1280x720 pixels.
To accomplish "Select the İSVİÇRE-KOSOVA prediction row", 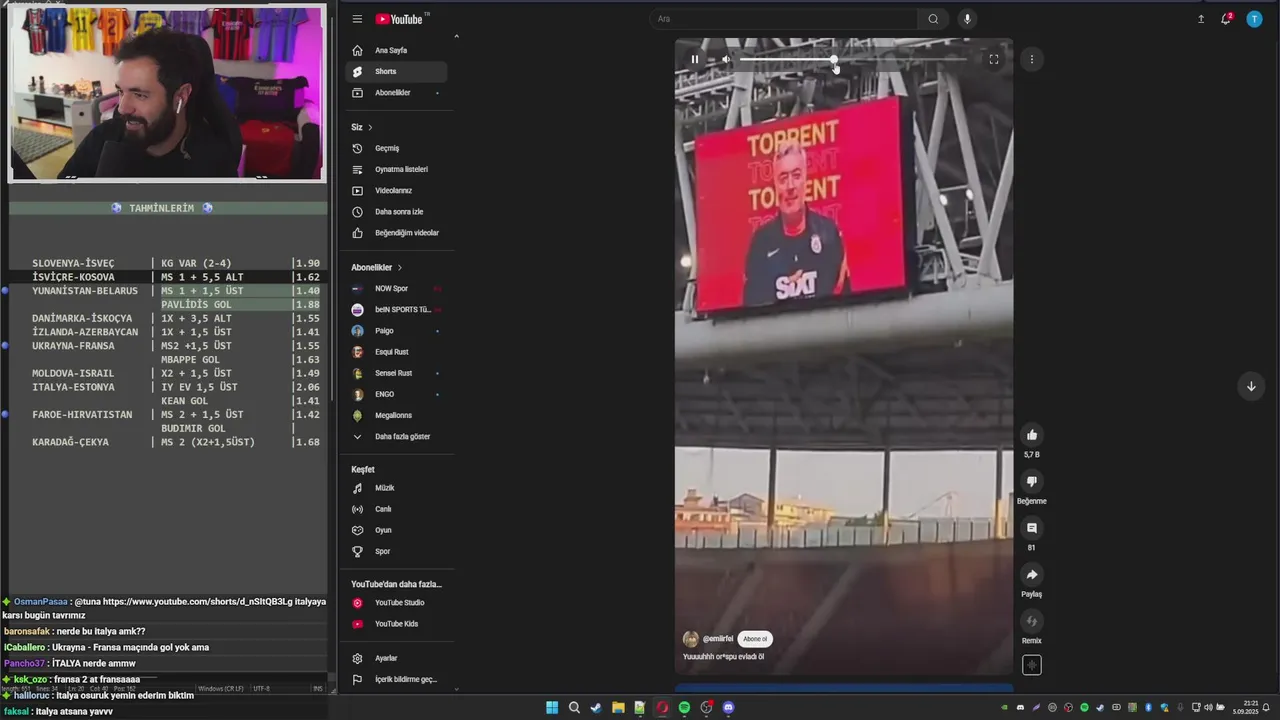I will coord(168,277).
